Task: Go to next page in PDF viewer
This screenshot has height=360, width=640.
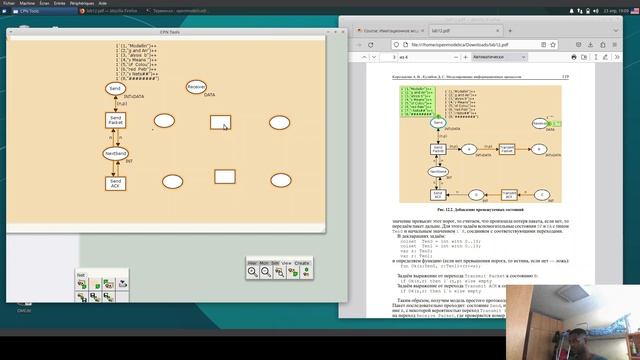Action: [x=374, y=57]
